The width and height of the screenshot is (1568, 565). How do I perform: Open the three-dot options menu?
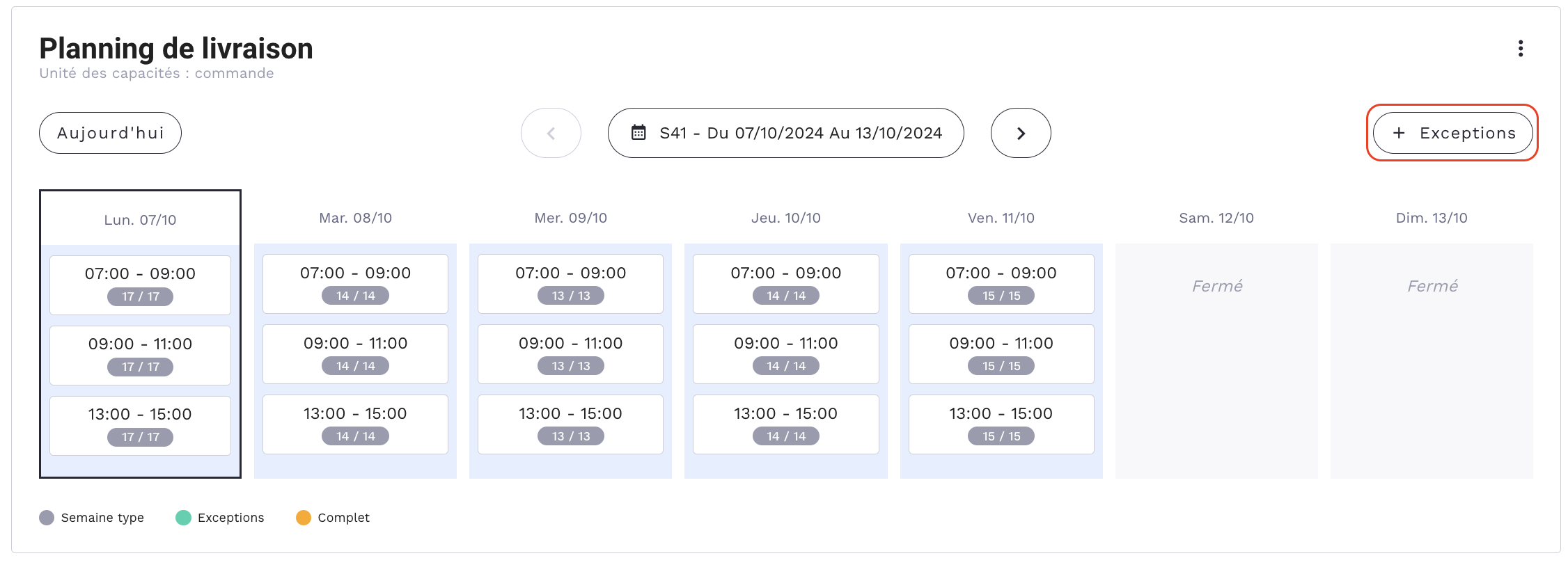1520,49
